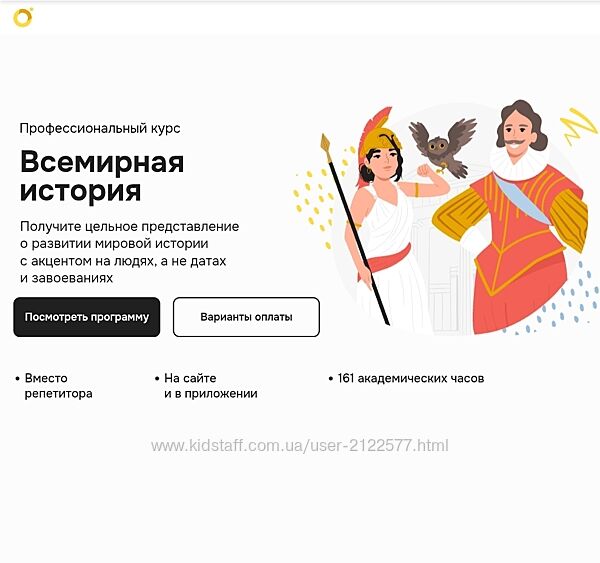Click the yellow zigzag scribble decoration
Screen dimensions: 600x563
coord(579,126)
